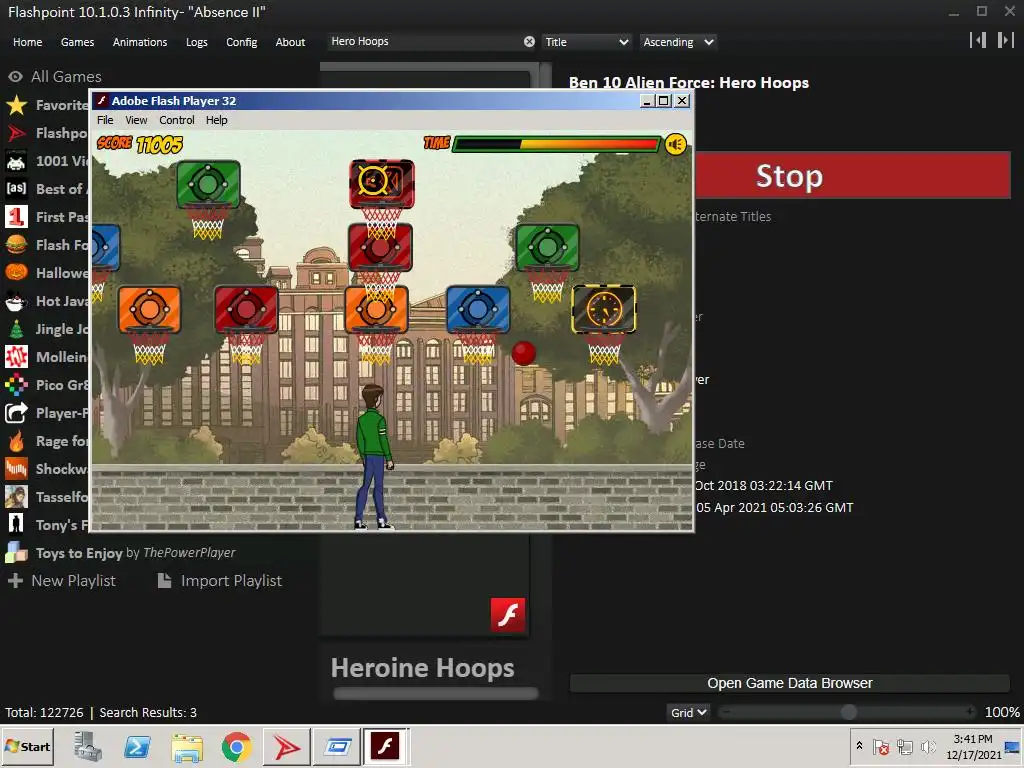
Task: Switch to Flash Player taskbar icon
Action: pyautogui.click(x=386, y=746)
